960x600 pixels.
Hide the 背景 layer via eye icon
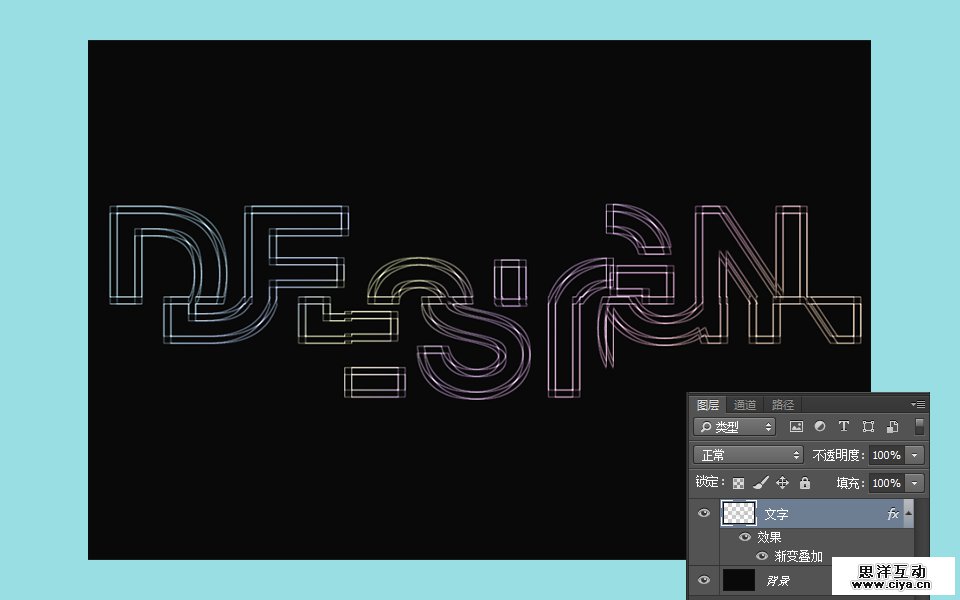tap(704, 580)
